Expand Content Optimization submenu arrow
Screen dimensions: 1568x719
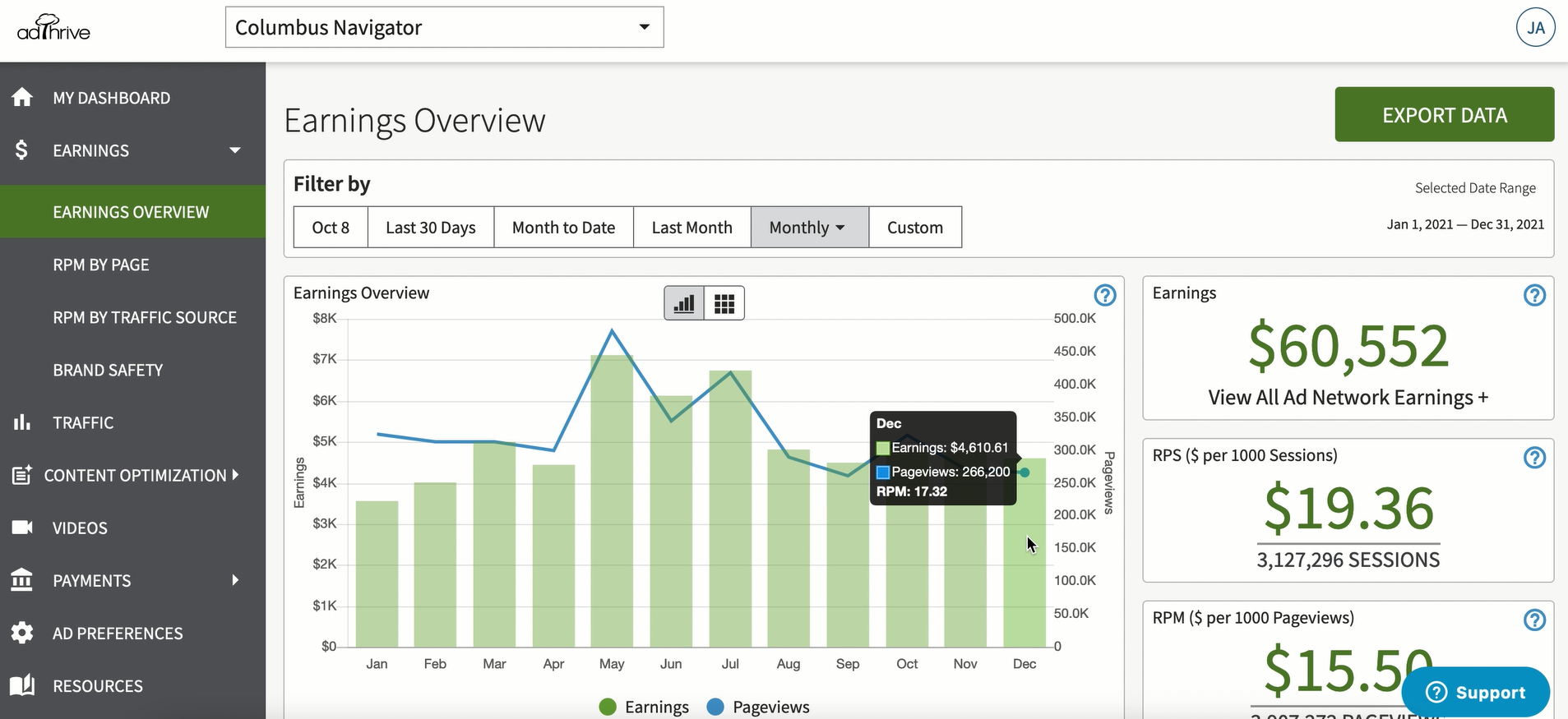235,475
